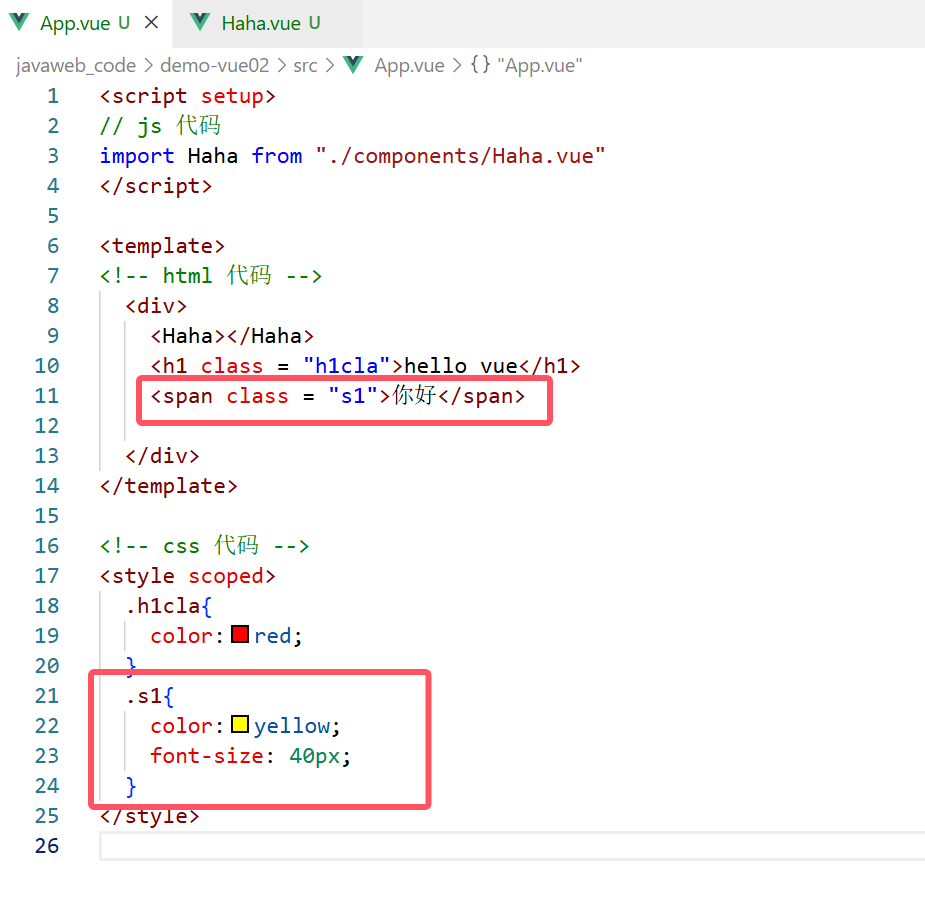Click line number 11 in the gutter

pos(47,395)
